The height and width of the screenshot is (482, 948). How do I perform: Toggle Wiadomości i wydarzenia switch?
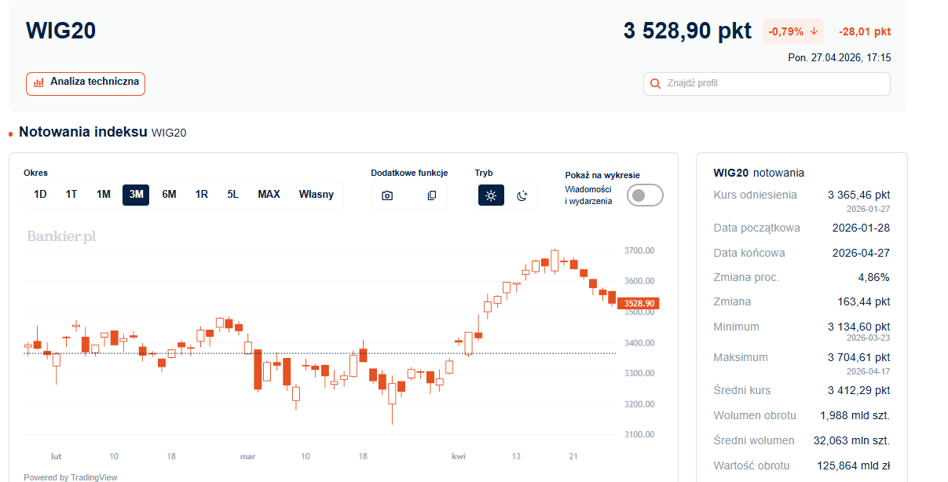(645, 195)
